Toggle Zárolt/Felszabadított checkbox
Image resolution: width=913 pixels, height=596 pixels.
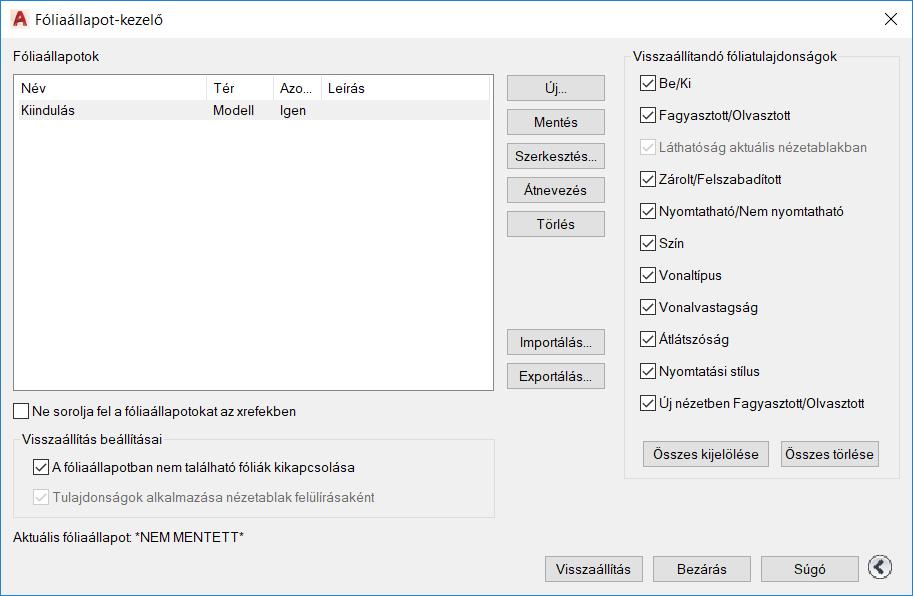(647, 179)
